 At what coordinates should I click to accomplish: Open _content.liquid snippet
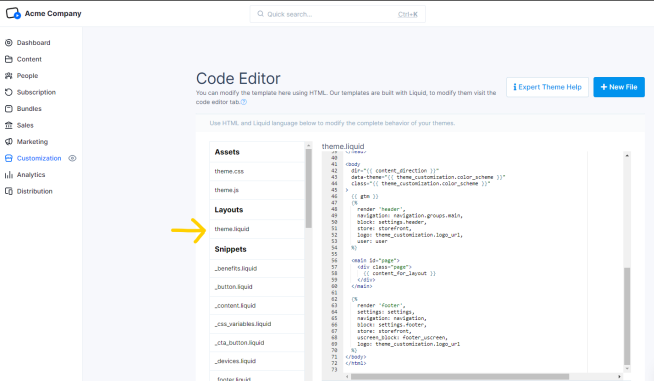point(257,305)
